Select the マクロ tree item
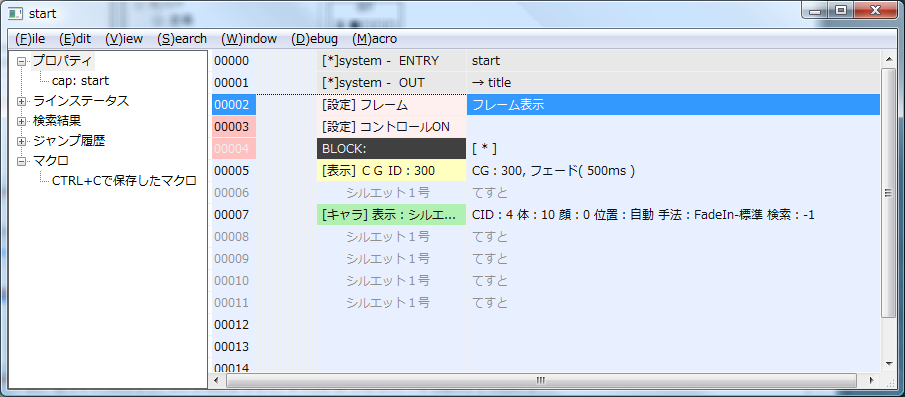 (x=51, y=160)
